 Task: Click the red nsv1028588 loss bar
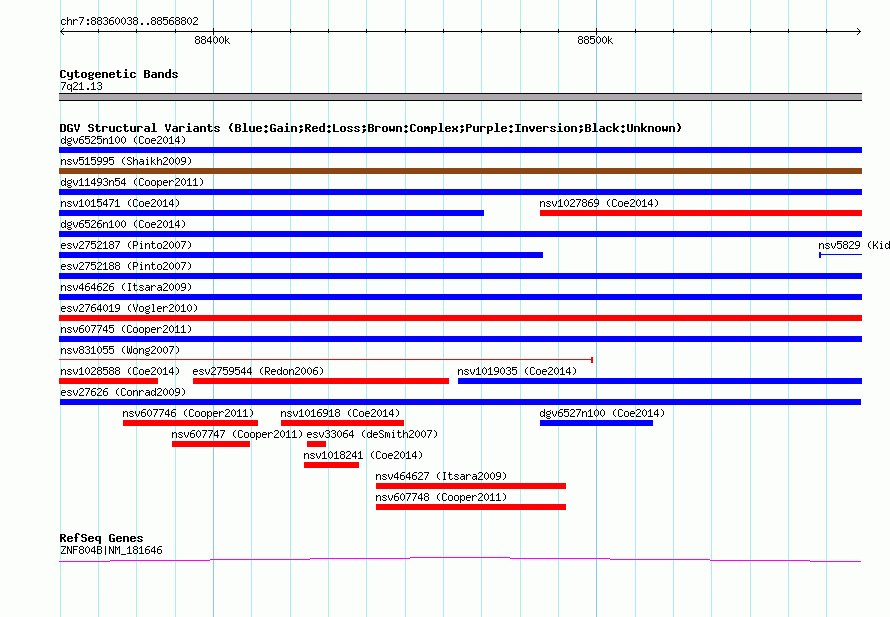pos(108,381)
